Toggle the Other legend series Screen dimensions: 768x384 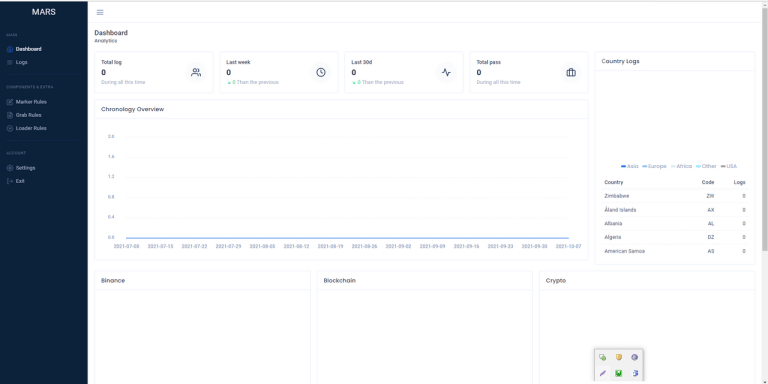coord(706,167)
